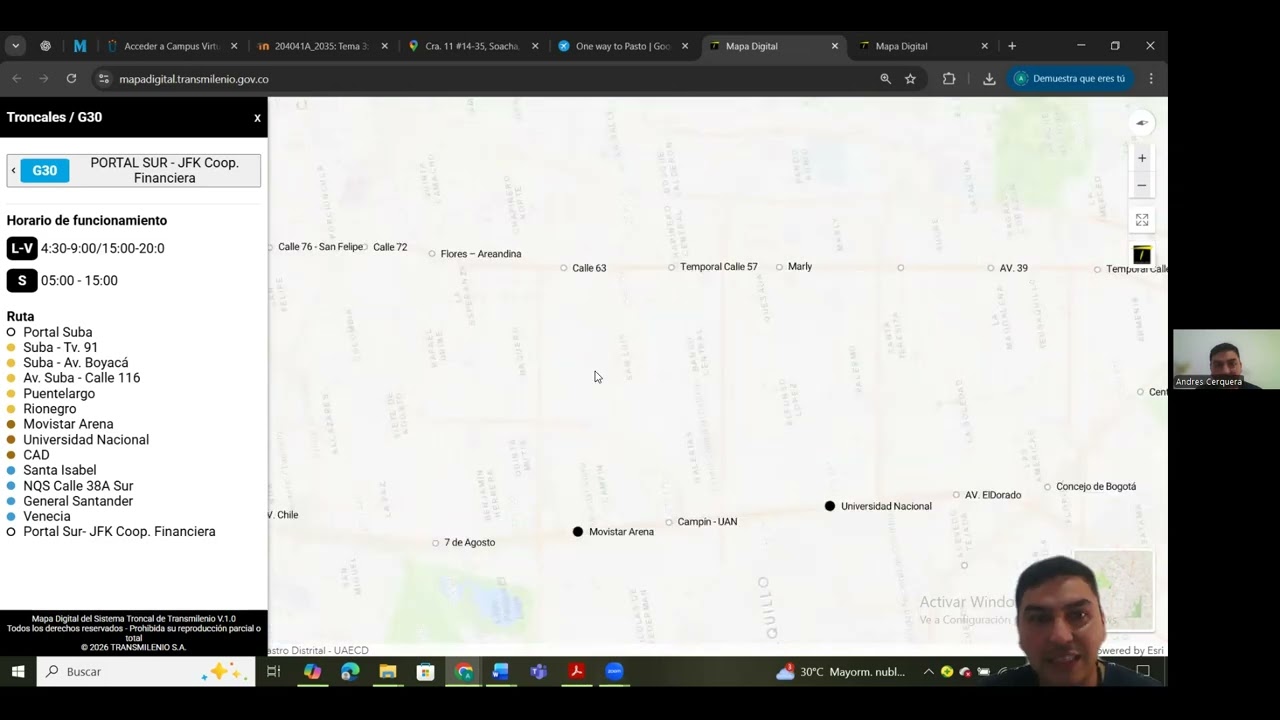1280x720 pixels.
Task: Click the site info icon in address bar
Action: [x=104, y=78]
